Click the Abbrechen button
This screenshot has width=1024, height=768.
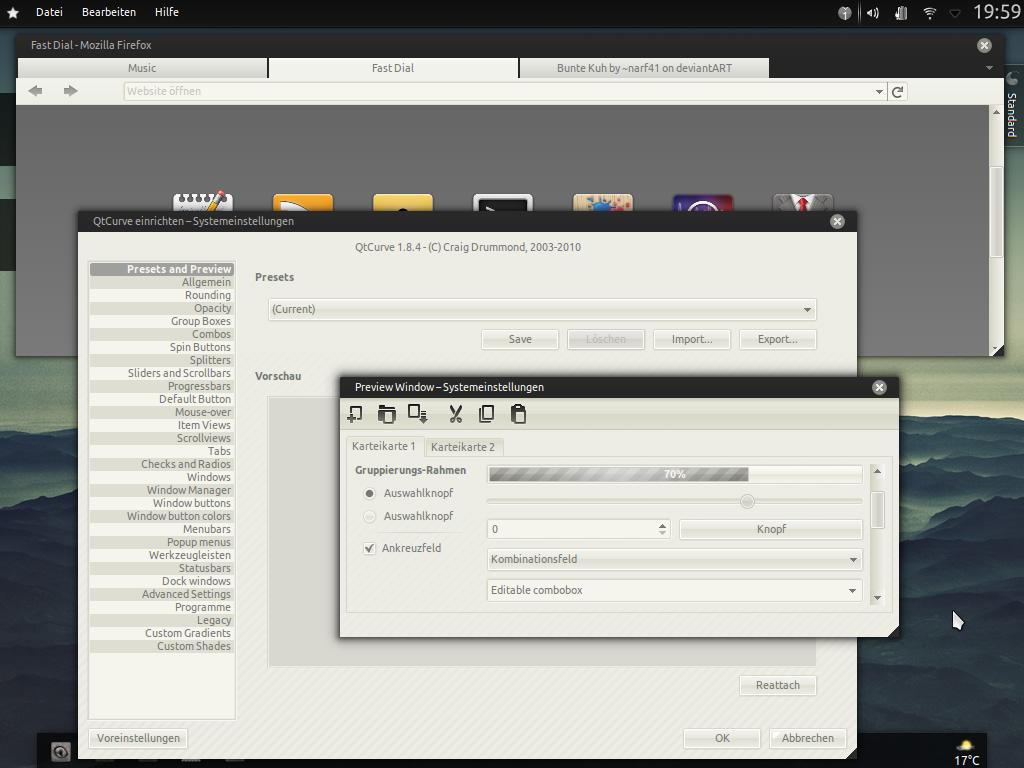(x=808, y=739)
